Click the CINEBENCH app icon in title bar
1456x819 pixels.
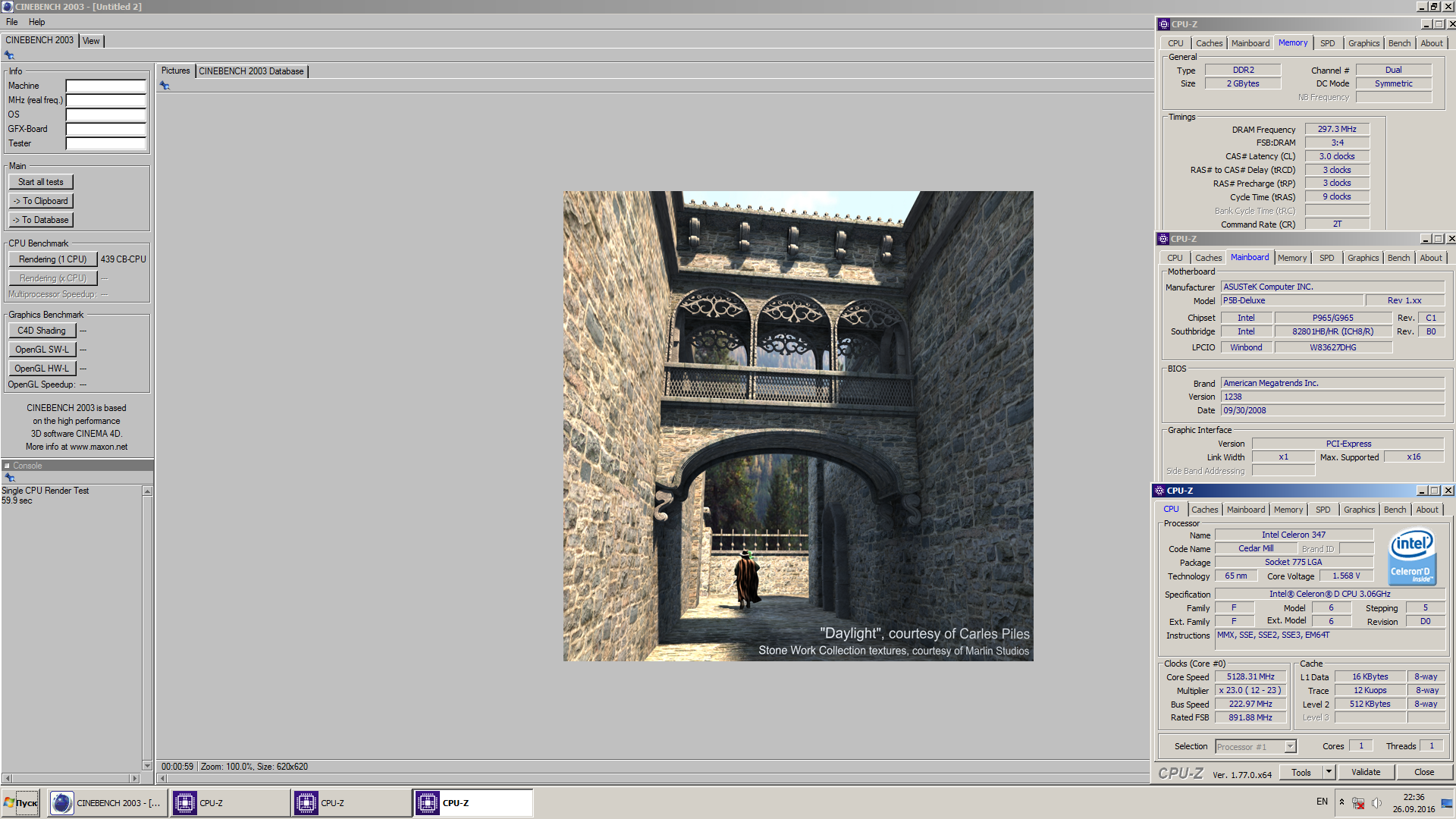pyautogui.click(x=7, y=7)
